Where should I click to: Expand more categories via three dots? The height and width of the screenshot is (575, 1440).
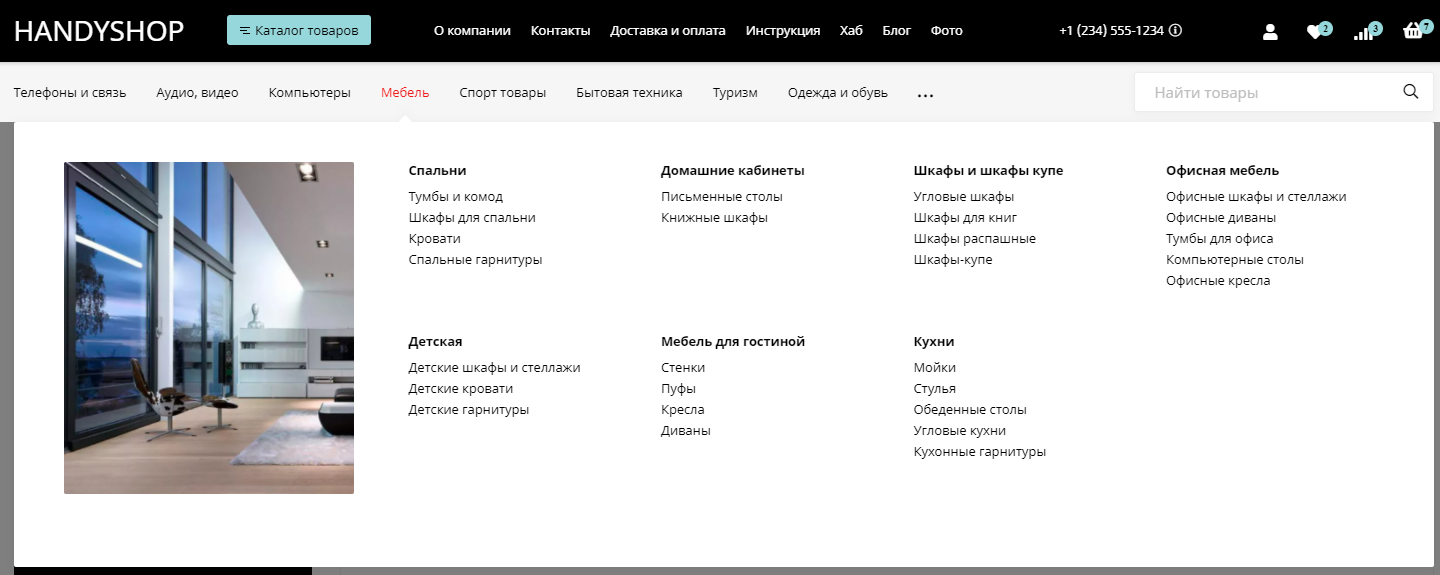pos(925,94)
